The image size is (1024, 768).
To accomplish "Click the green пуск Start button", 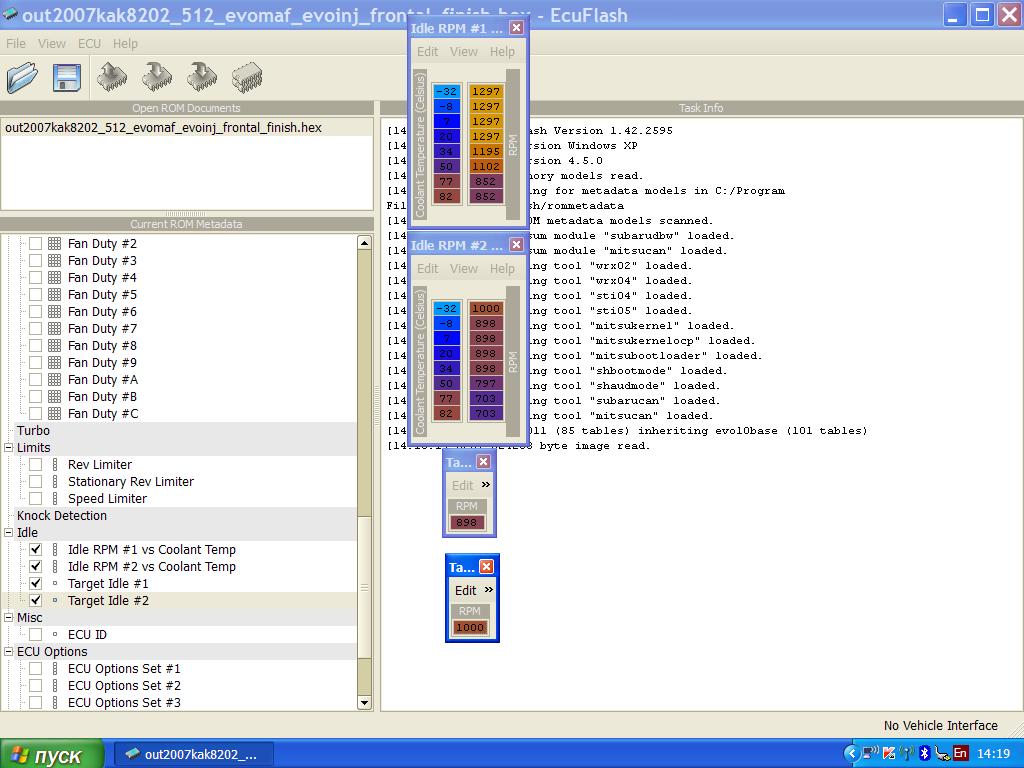I will coord(52,754).
